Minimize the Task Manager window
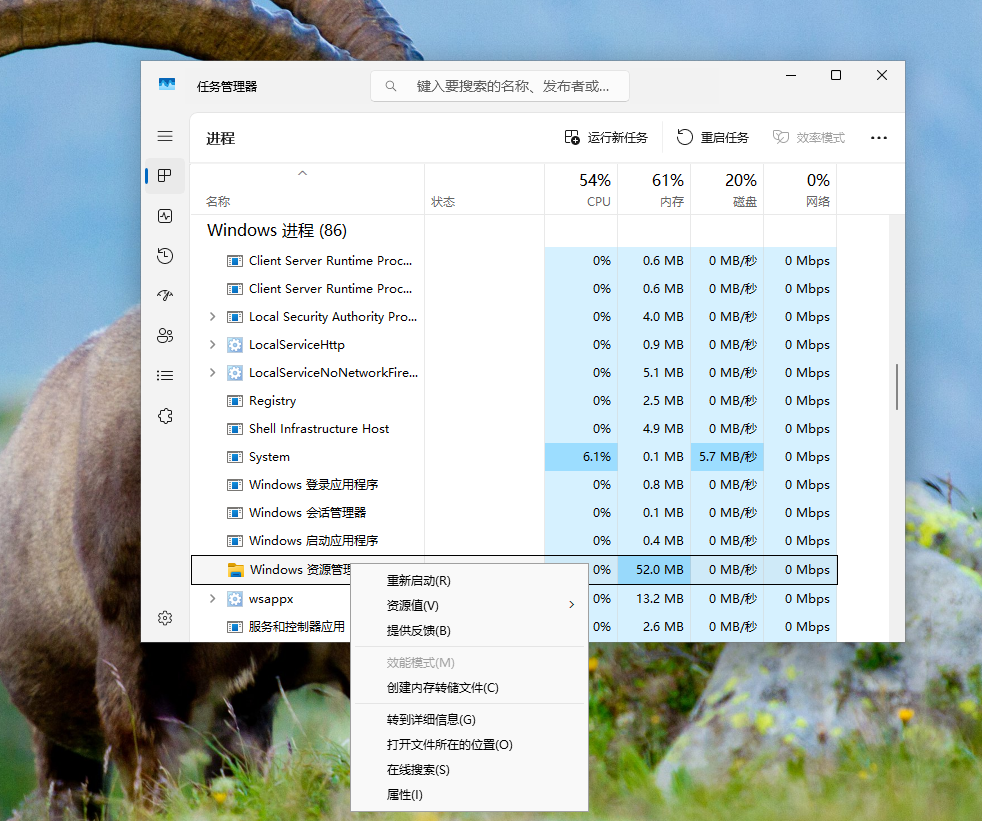The width and height of the screenshot is (982, 821). [791, 75]
